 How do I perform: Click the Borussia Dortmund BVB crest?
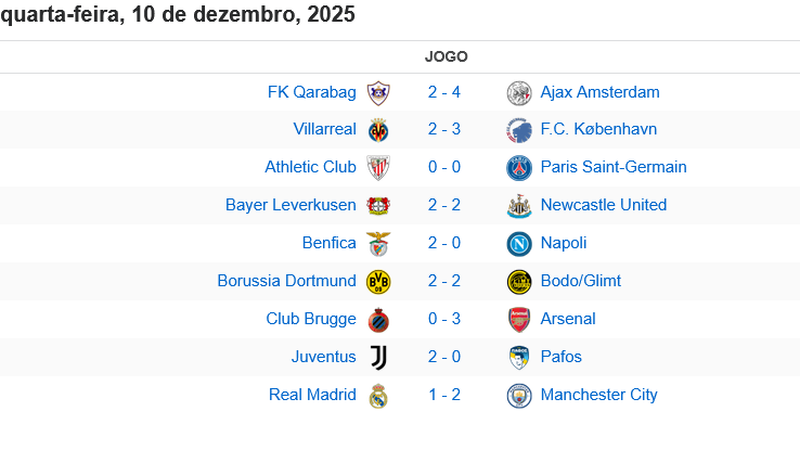point(378,281)
